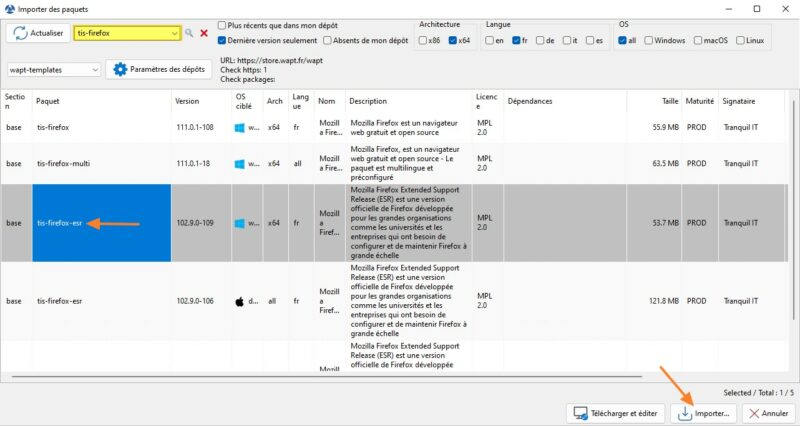
Task: Click the horizontal scrollbar of package list
Action: 327,377
